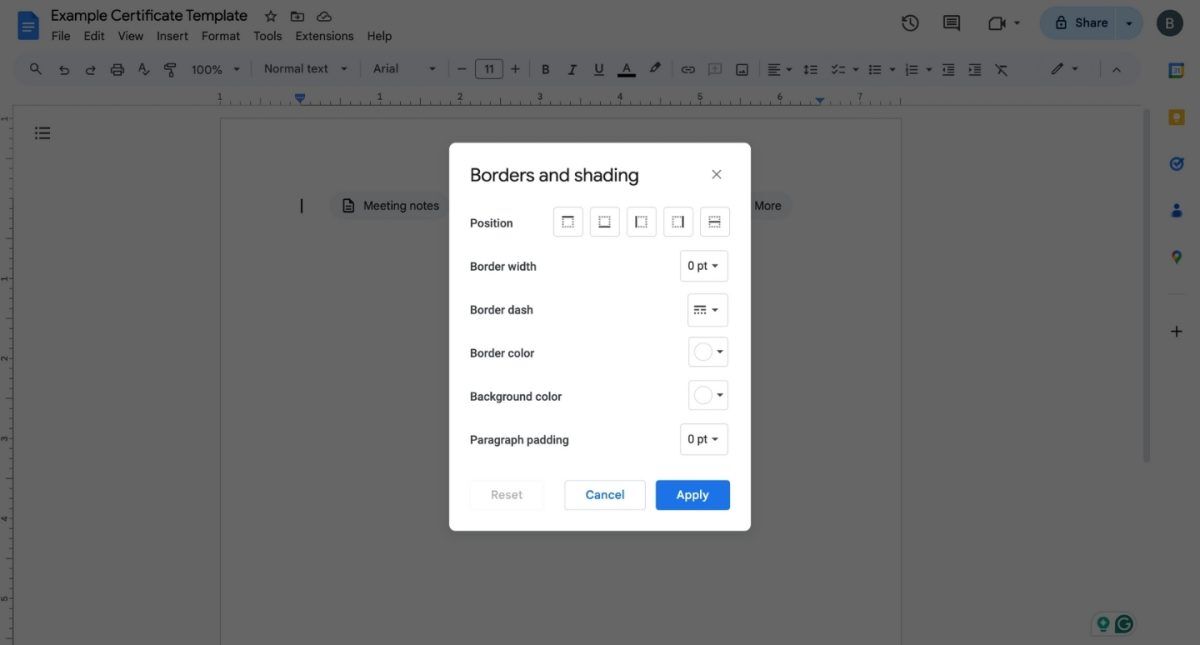Cancel the Borders and shading dialog
The width and height of the screenshot is (1200, 645).
click(604, 494)
